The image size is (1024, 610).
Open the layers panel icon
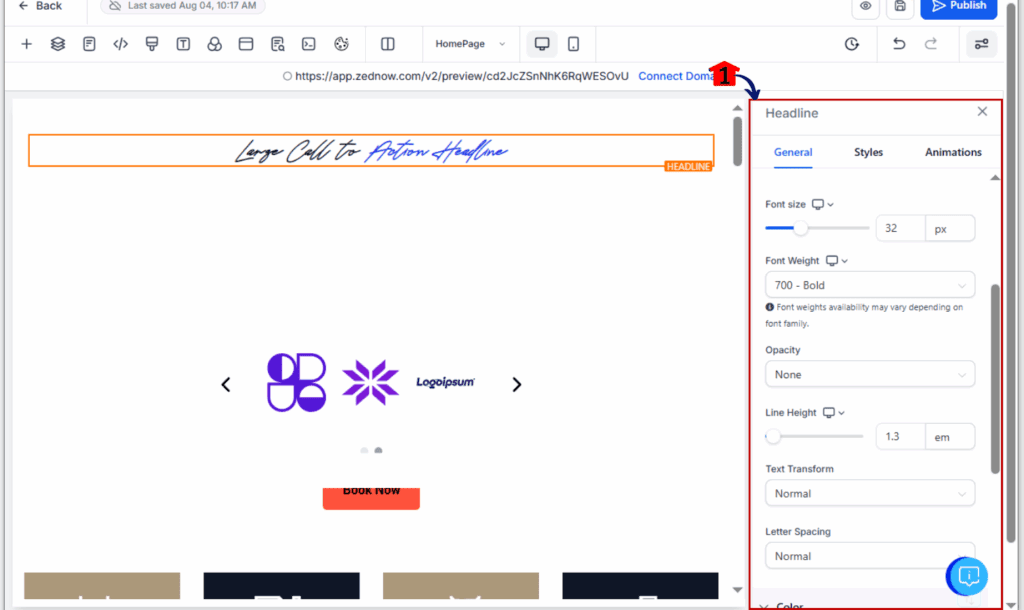57,44
